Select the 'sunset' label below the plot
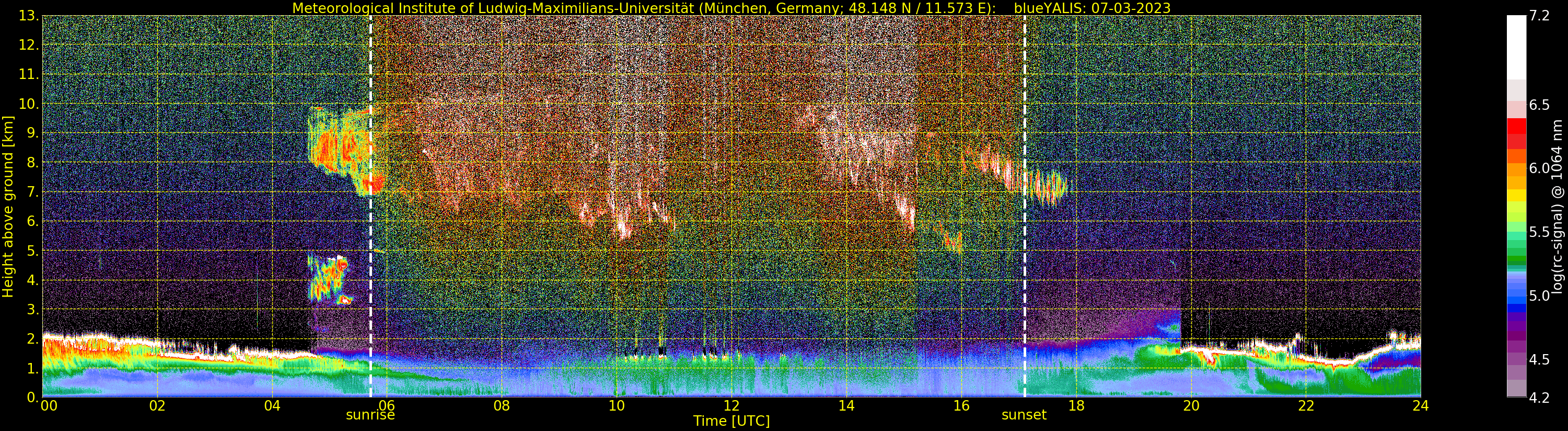The width and height of the screenshot is (1568, 431). [x=1024, y=415]
